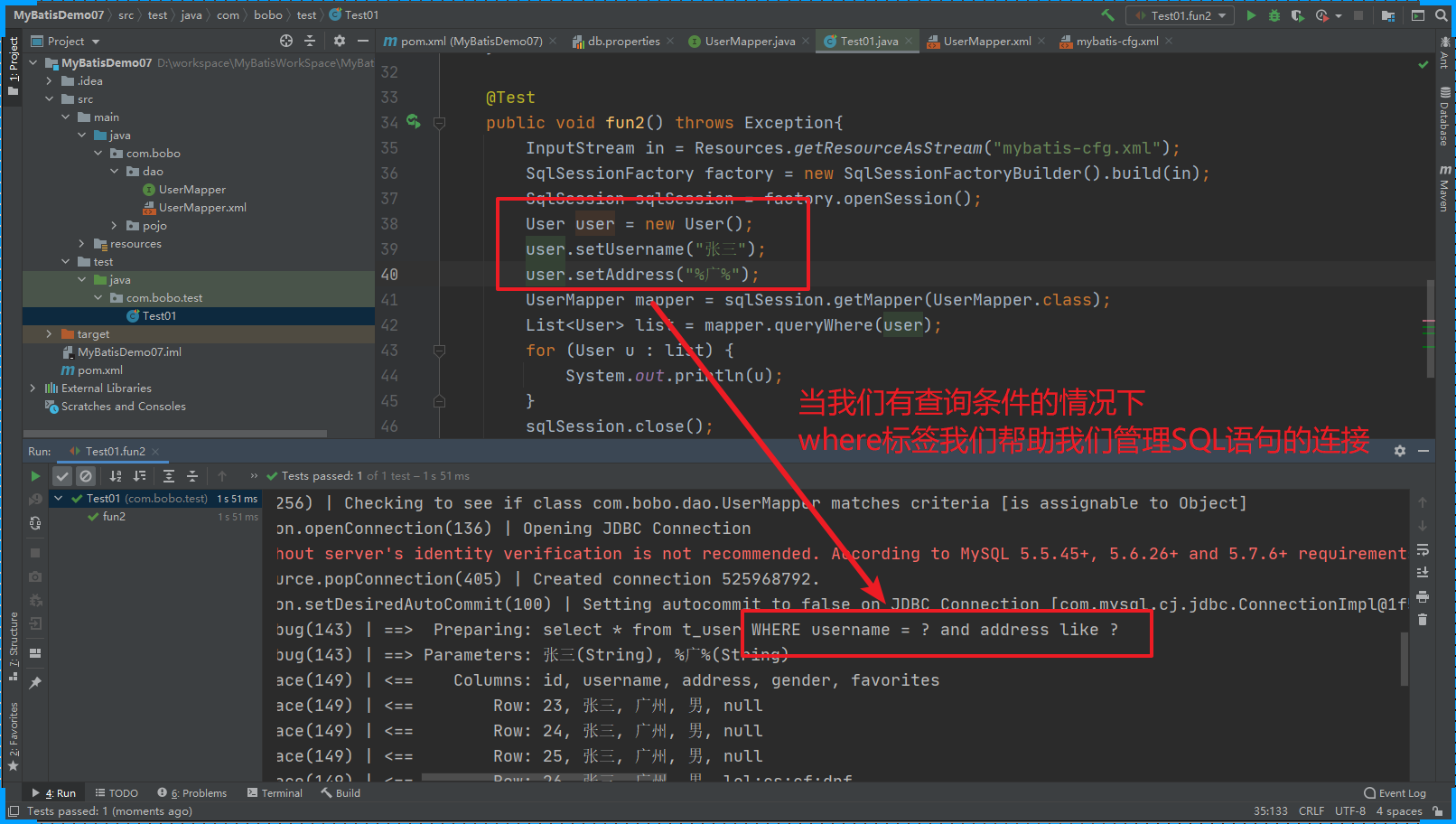The height and width of the screenshot is (824, 1456).
Task: Open Project panel settings gear
Action: coord(340,41)
